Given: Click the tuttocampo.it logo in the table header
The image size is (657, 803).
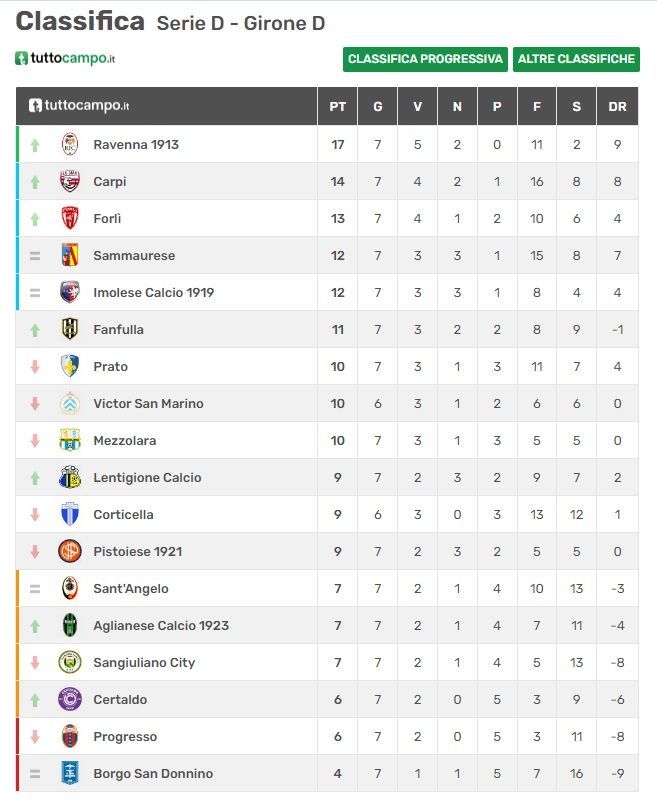Looking at the screenshot, I should point(79,105).
